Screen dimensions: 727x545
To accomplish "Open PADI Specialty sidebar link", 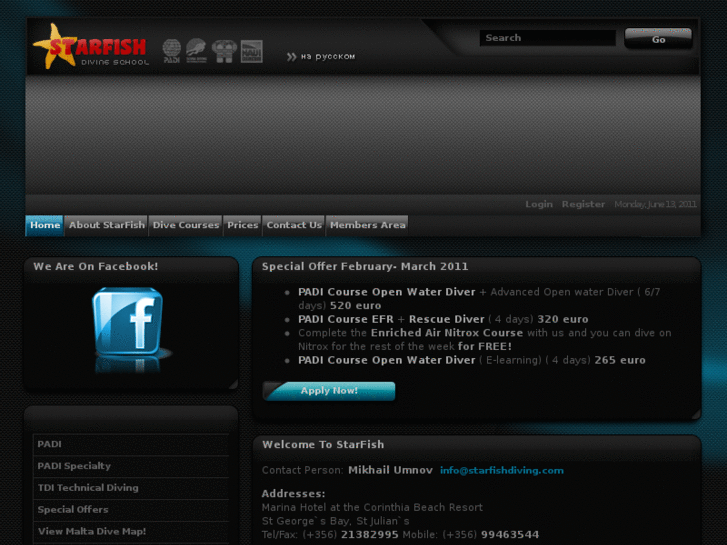I will [131, 466].
